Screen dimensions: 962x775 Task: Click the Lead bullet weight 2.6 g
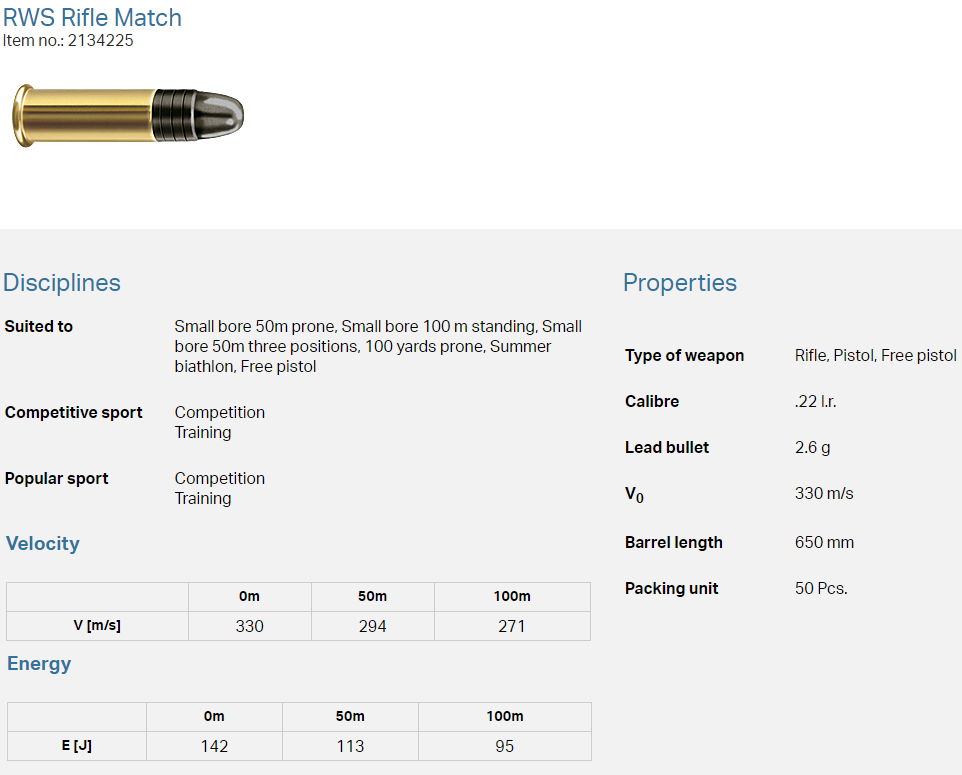point(812,448)
